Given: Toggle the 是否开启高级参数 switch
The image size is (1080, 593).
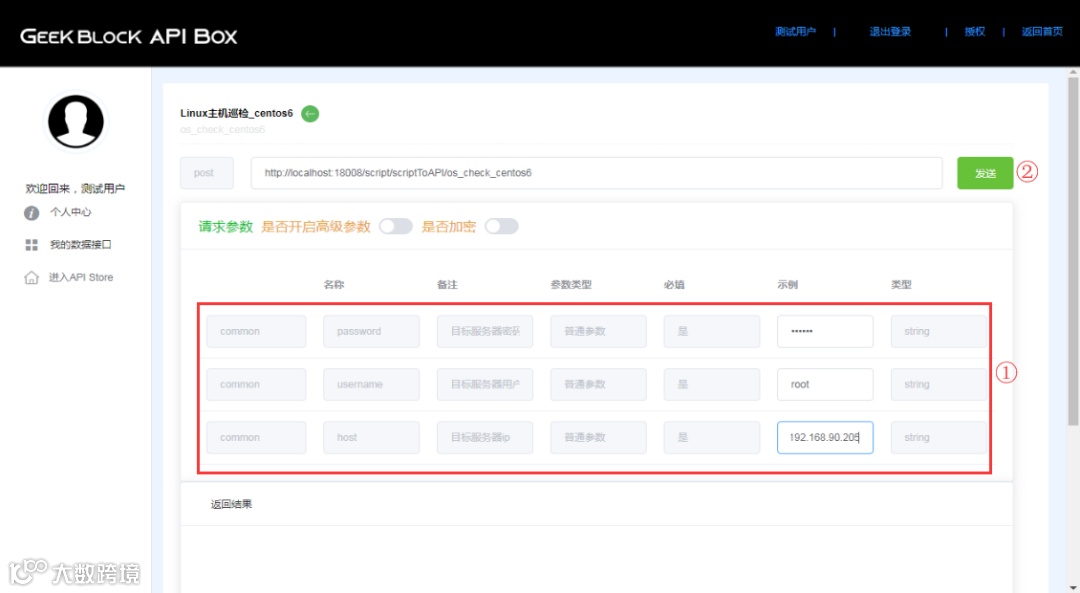Looking at the screenshot, I should [x=395, y=227].
